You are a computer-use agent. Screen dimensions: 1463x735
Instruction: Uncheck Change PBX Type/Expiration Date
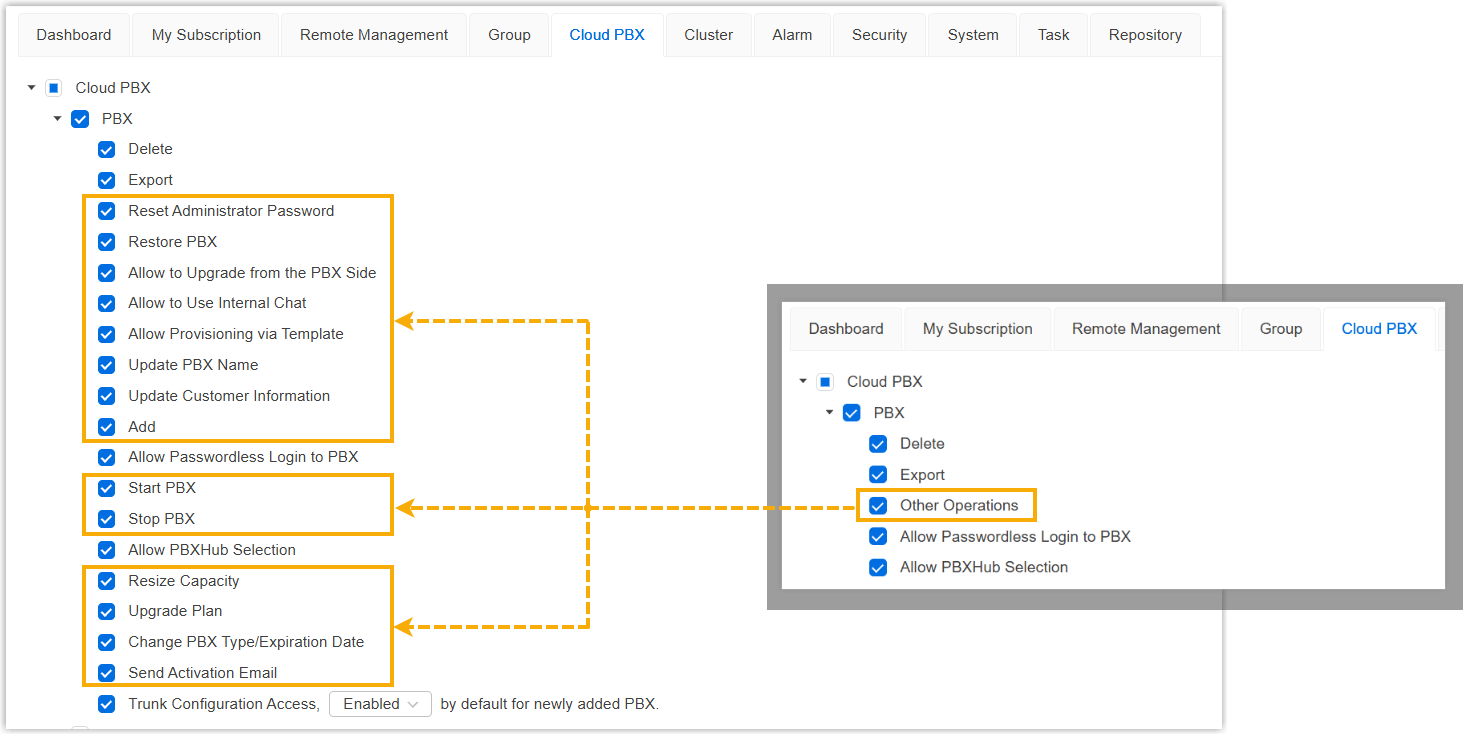tap(107, 642)
